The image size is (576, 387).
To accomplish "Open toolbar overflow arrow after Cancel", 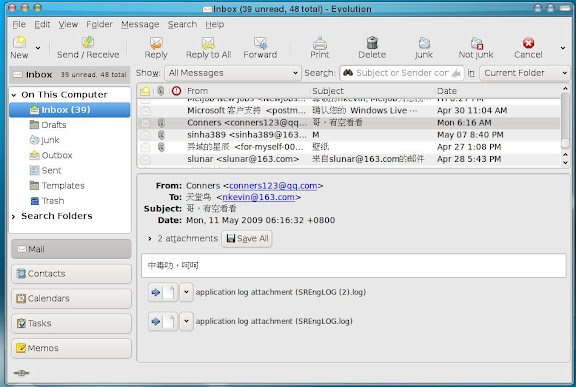I will 563,48.
